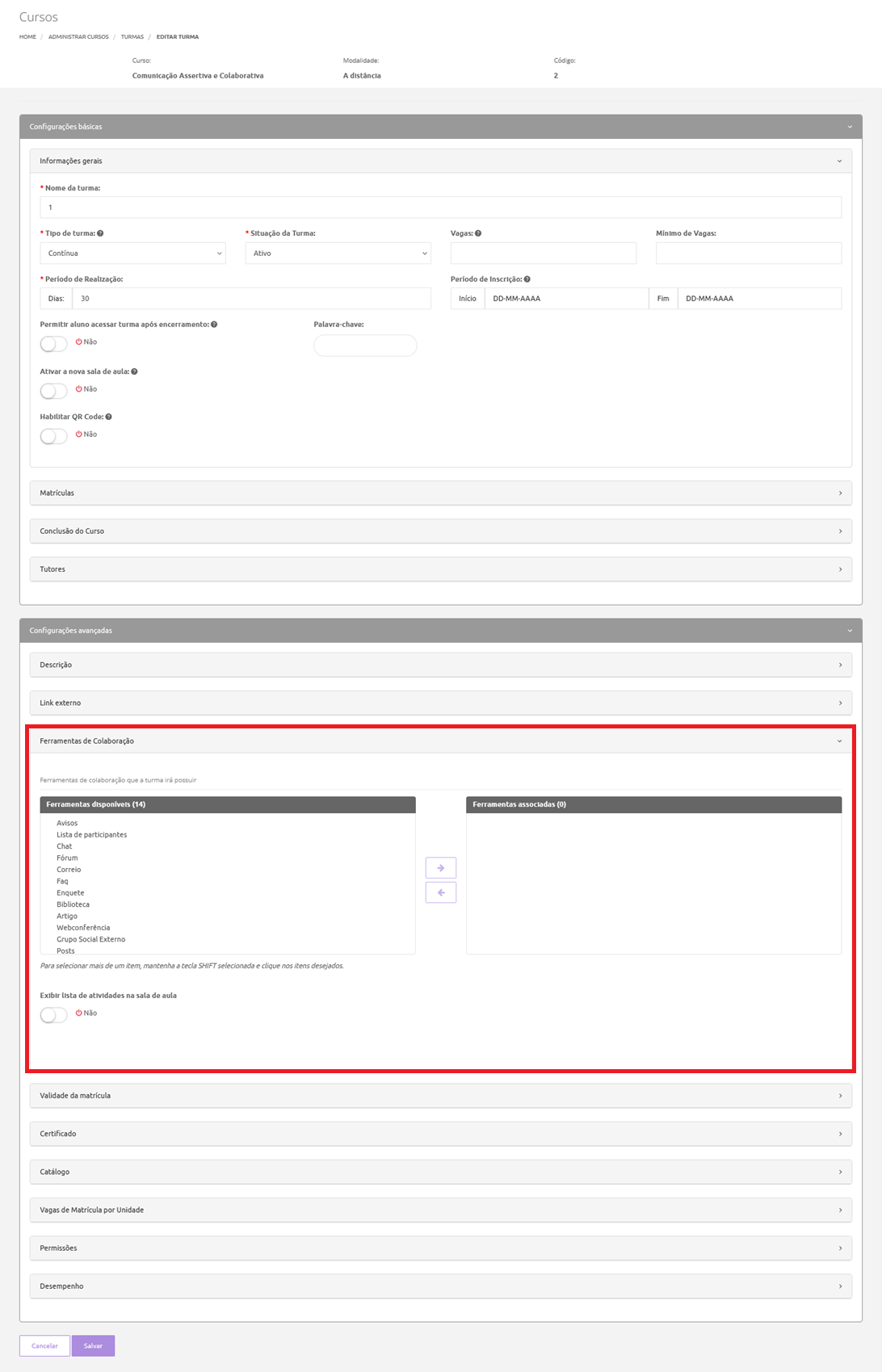Click the Salvar button
This screenshot has height=1372, width=882.
click(x=93, y=1345)
